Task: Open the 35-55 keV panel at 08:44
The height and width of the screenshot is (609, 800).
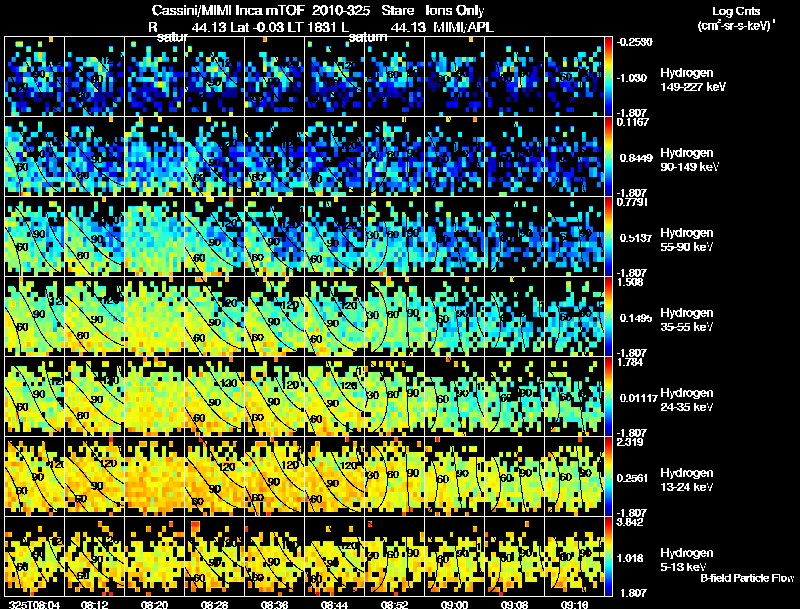Action: click(x=334, y=317)
